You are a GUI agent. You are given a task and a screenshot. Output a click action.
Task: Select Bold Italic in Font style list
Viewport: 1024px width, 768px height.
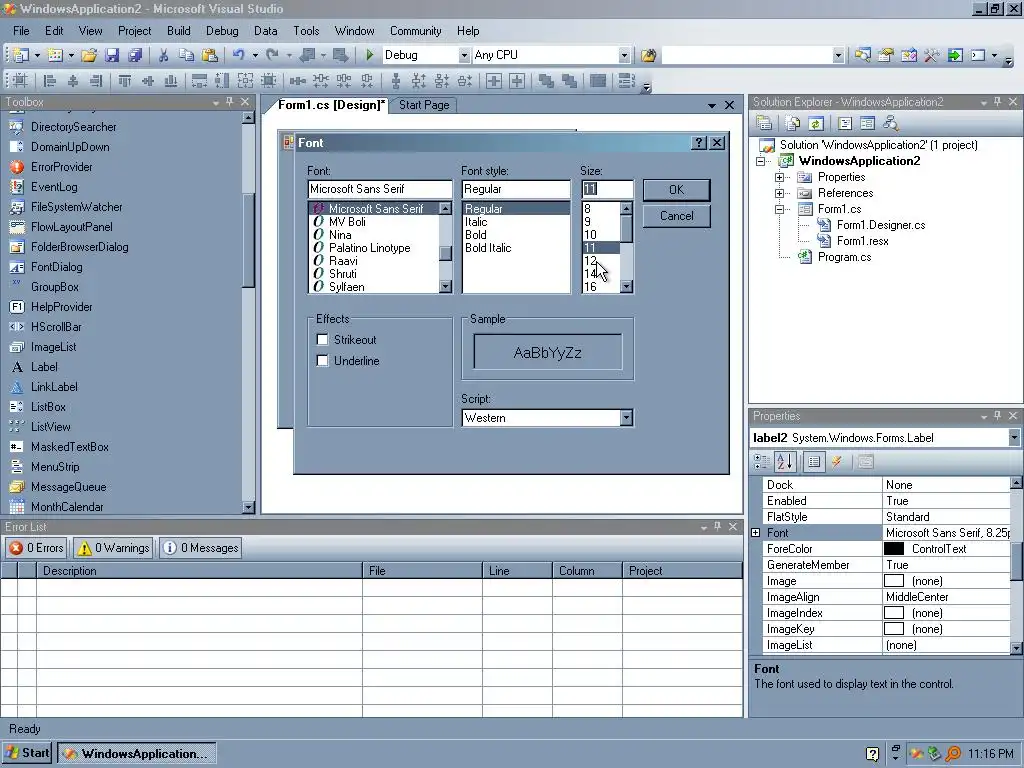pyautogui.click(x=488, y=248)
